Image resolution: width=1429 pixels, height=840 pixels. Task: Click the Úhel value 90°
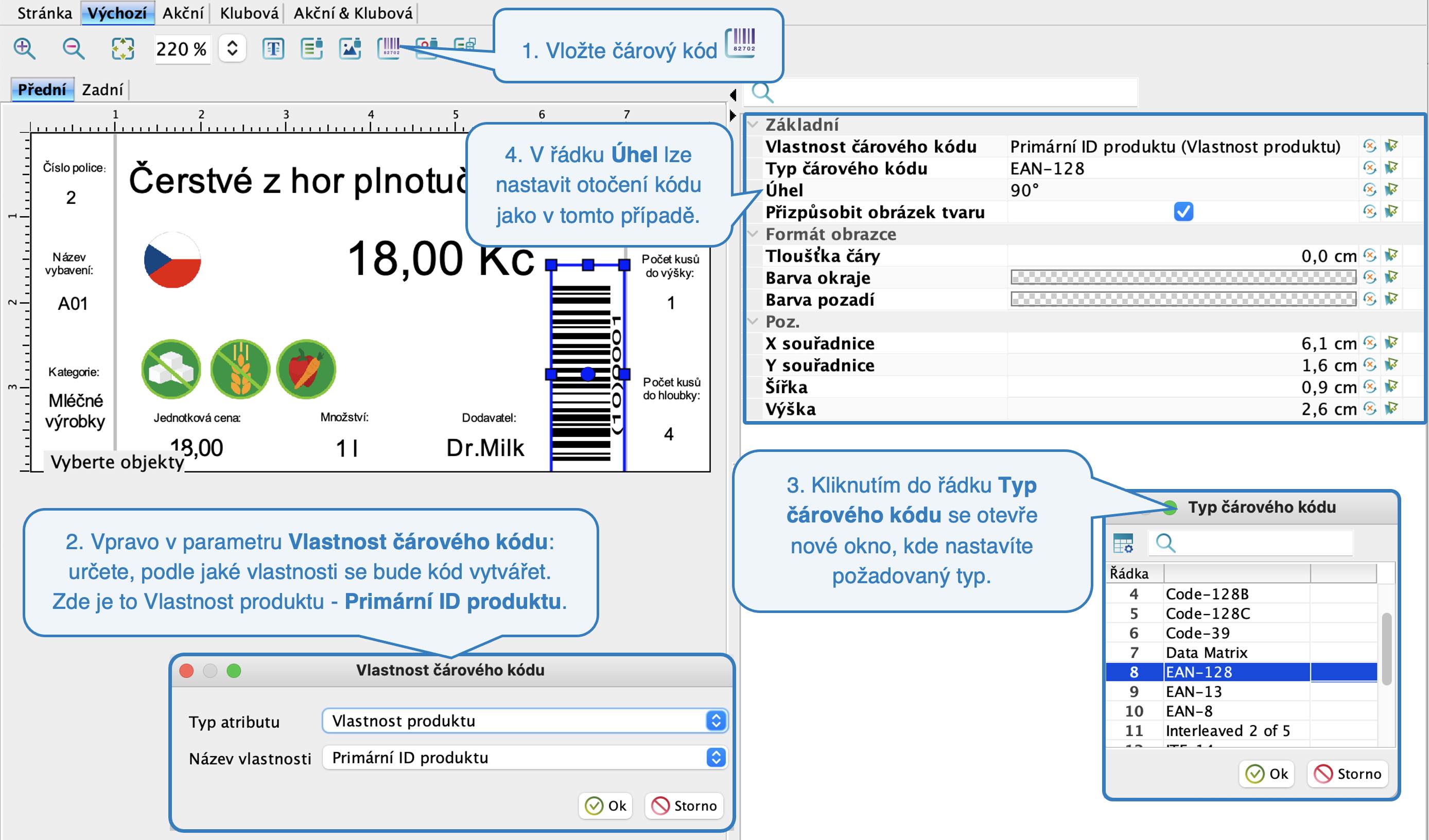[x=1025, y=190]
